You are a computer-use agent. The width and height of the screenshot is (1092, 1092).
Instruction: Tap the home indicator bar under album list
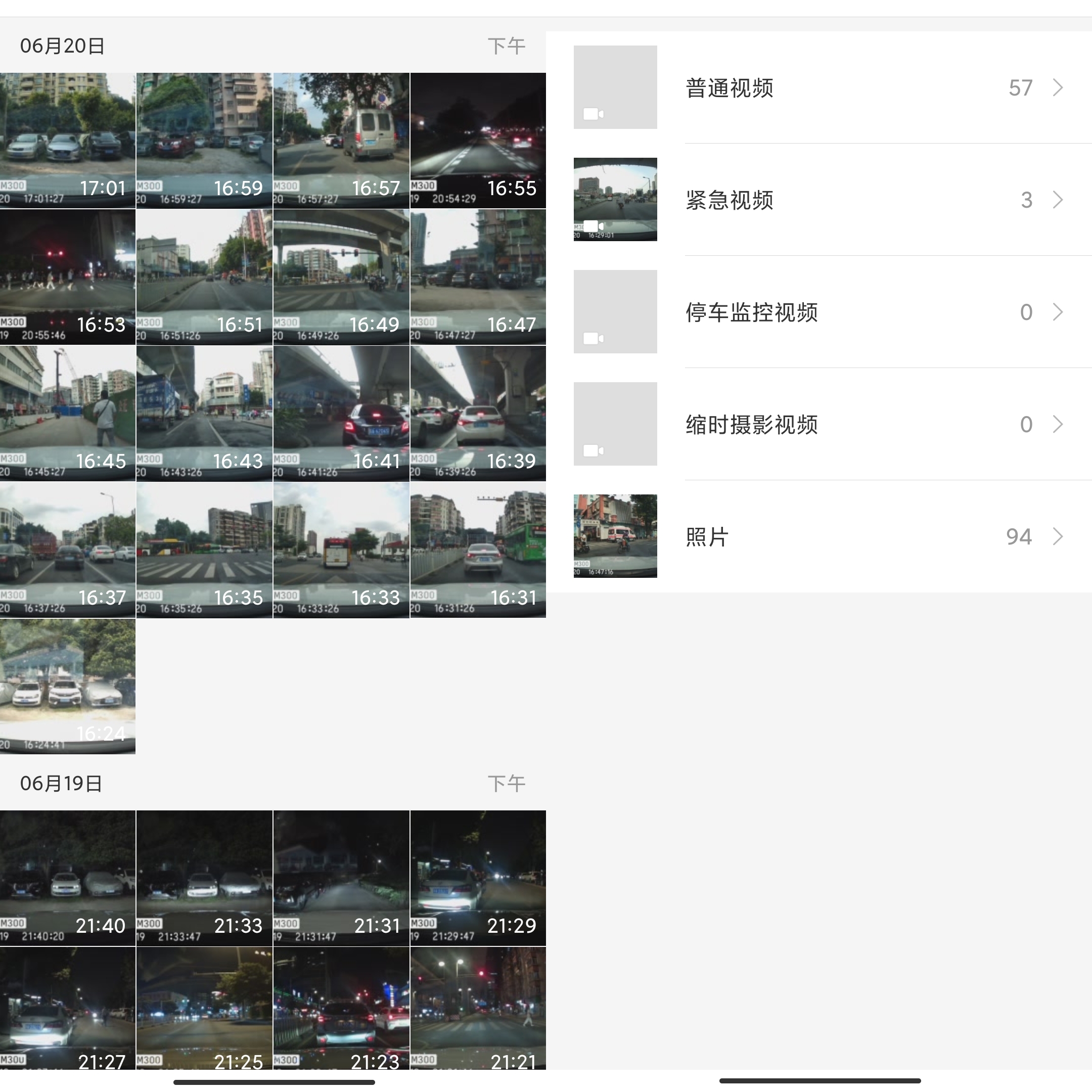[x=820, y=1081]
